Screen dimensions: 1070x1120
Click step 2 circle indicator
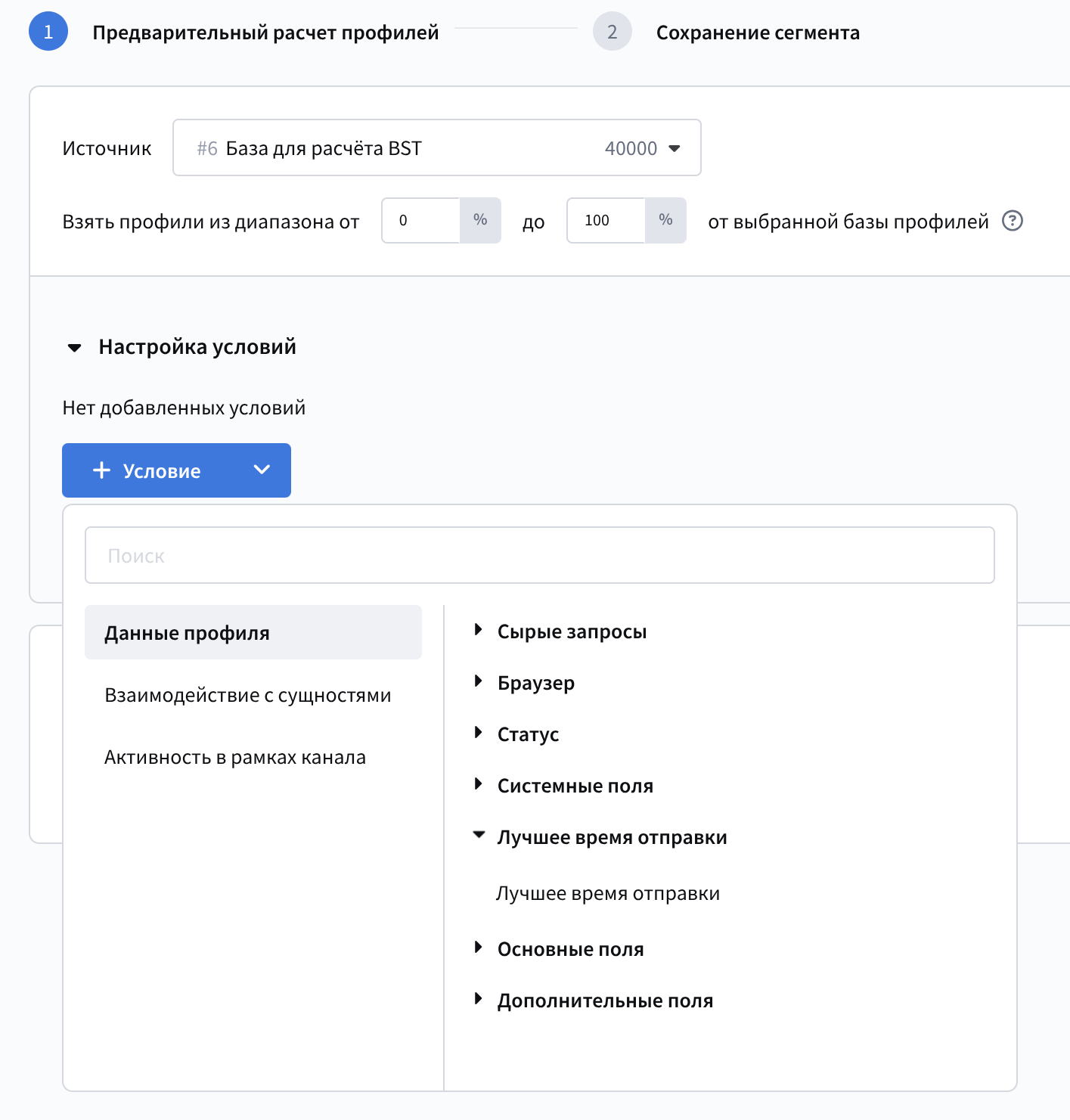click(x=612, y=32)
